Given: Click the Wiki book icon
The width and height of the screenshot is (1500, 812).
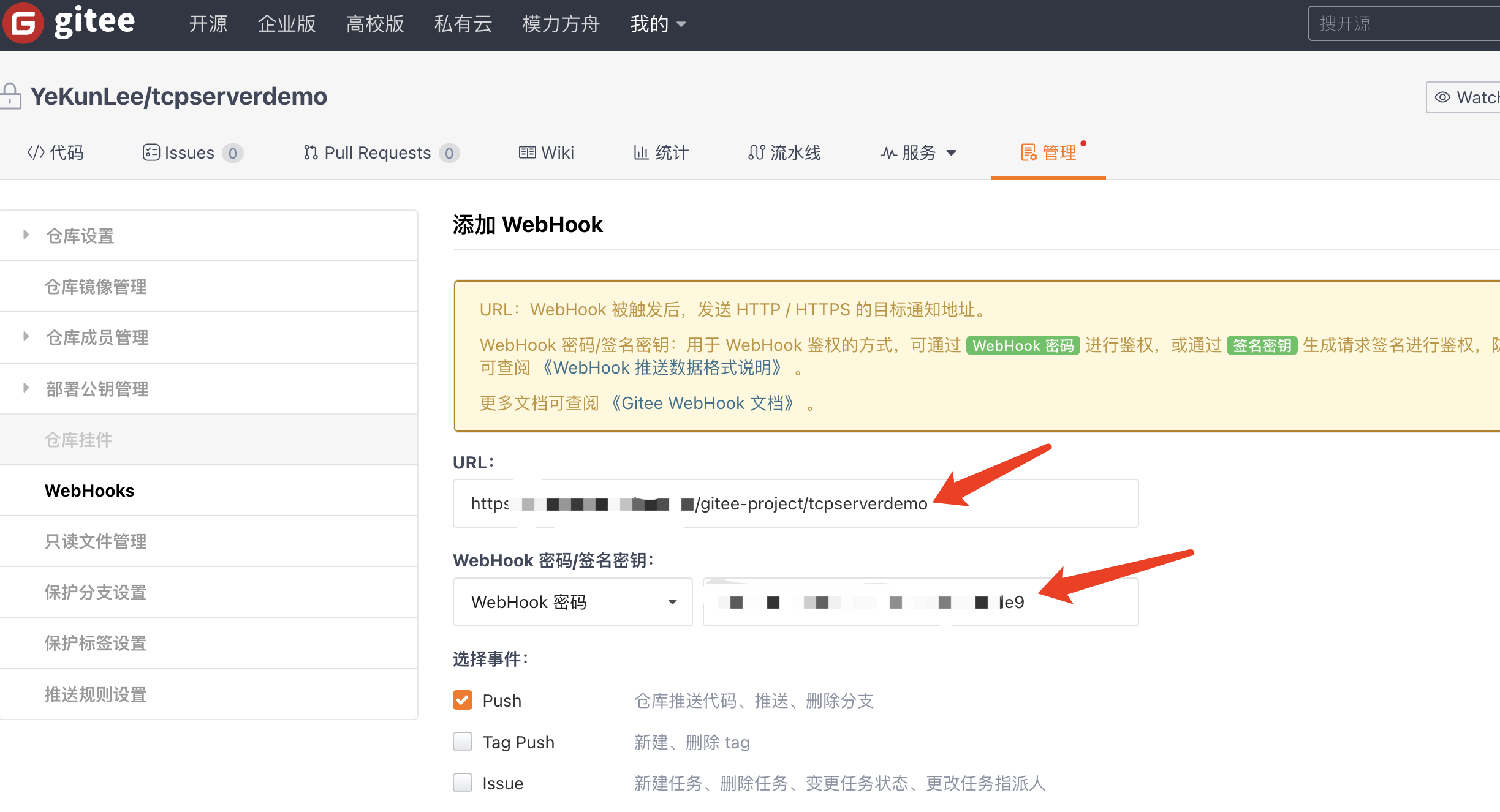Looking at the screenshot, I should click(x=527, y=152).
